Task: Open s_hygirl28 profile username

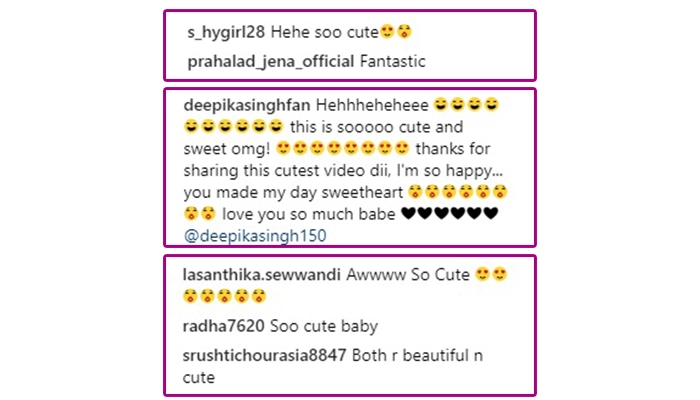Action: [226, 33]
